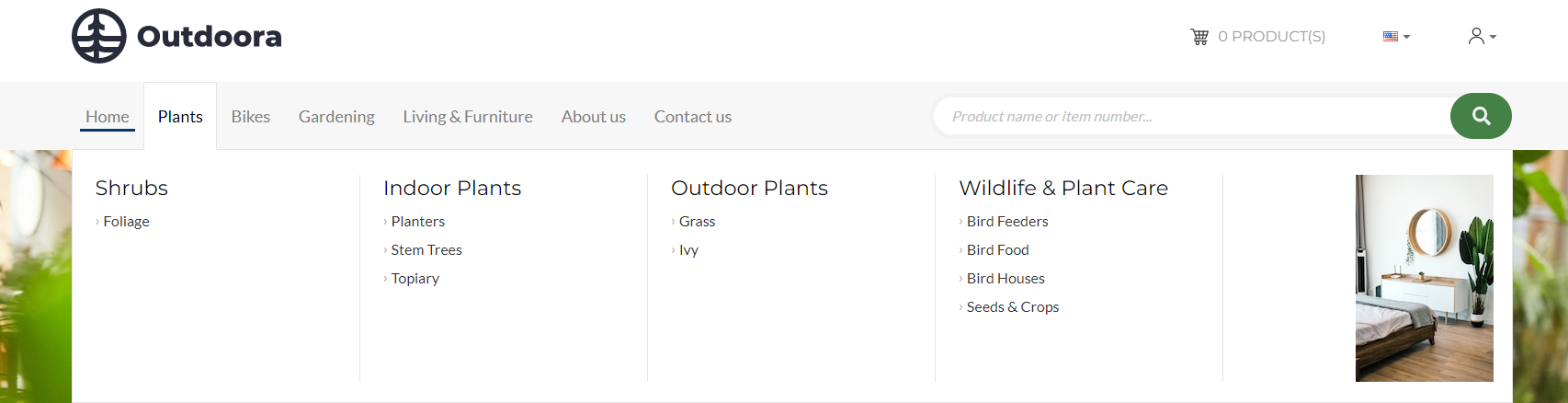The width and height of the screenshot is (1568, 403).
Task: Open the Contact us page
Action: point(693,117)
